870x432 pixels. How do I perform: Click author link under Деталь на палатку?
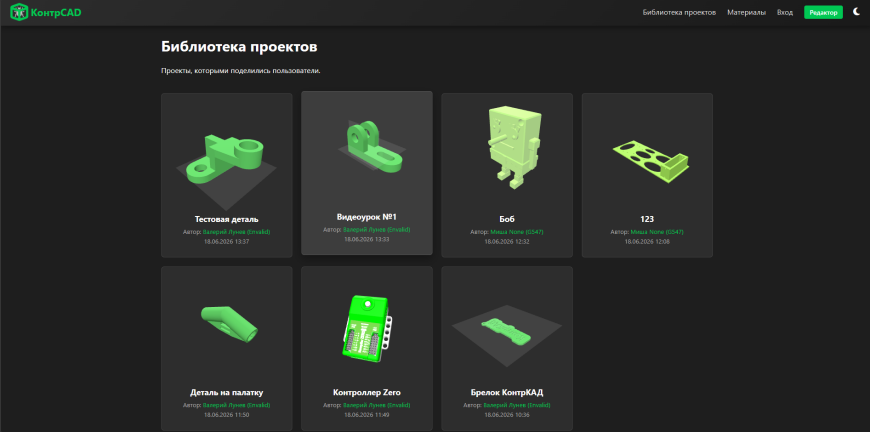[x=236, y=405]
